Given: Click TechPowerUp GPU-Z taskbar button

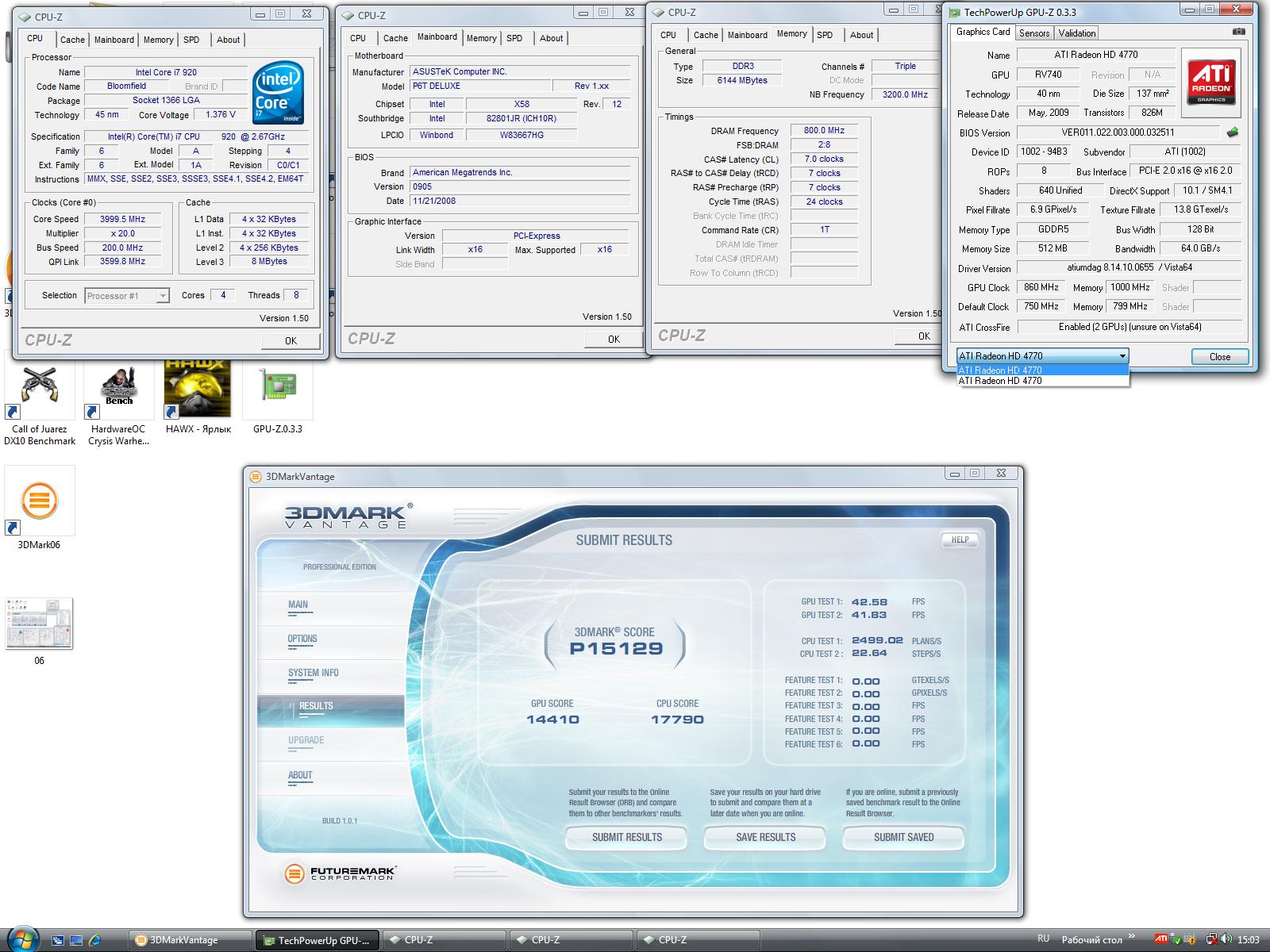Looking at the screenshot, I should pyautogui.click(x=317, y=940).
